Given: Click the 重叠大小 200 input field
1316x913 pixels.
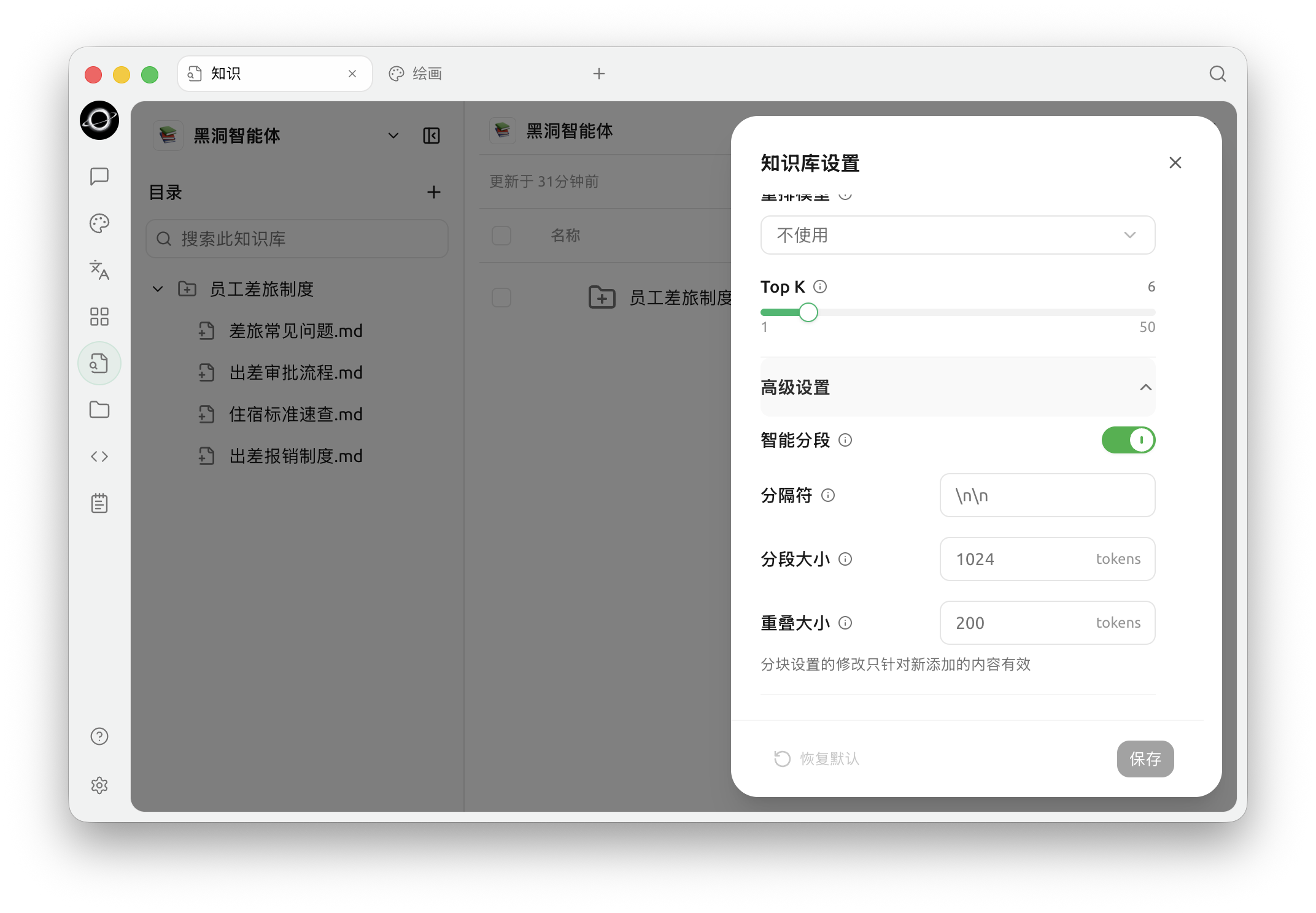Looking at the screenshot, I should coord(1047,623).
